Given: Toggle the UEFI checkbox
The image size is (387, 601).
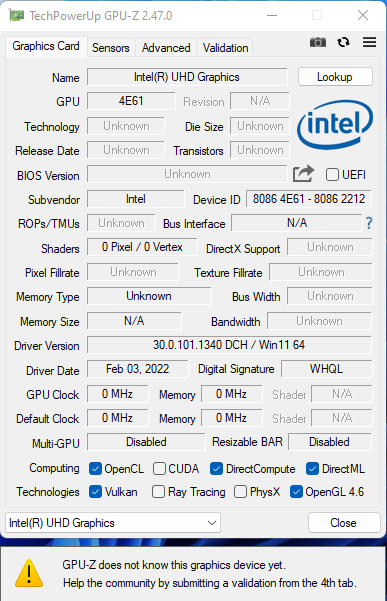Looking at the screenshot, I should click(x=332, y=175).
